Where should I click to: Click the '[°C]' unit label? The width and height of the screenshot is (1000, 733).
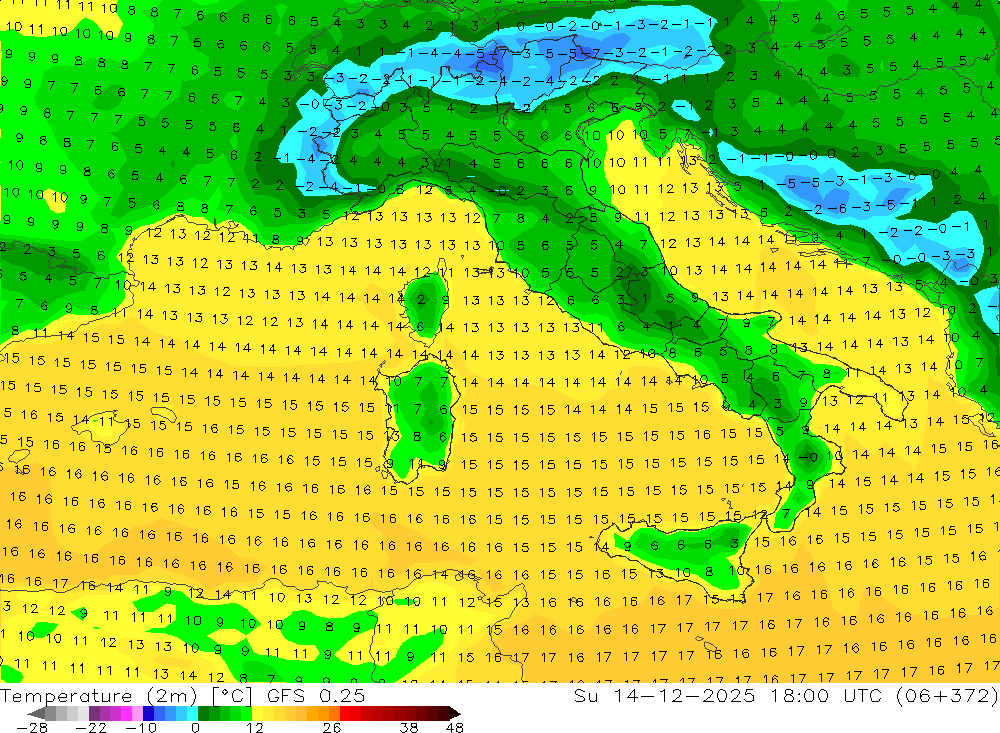point(232,696)
